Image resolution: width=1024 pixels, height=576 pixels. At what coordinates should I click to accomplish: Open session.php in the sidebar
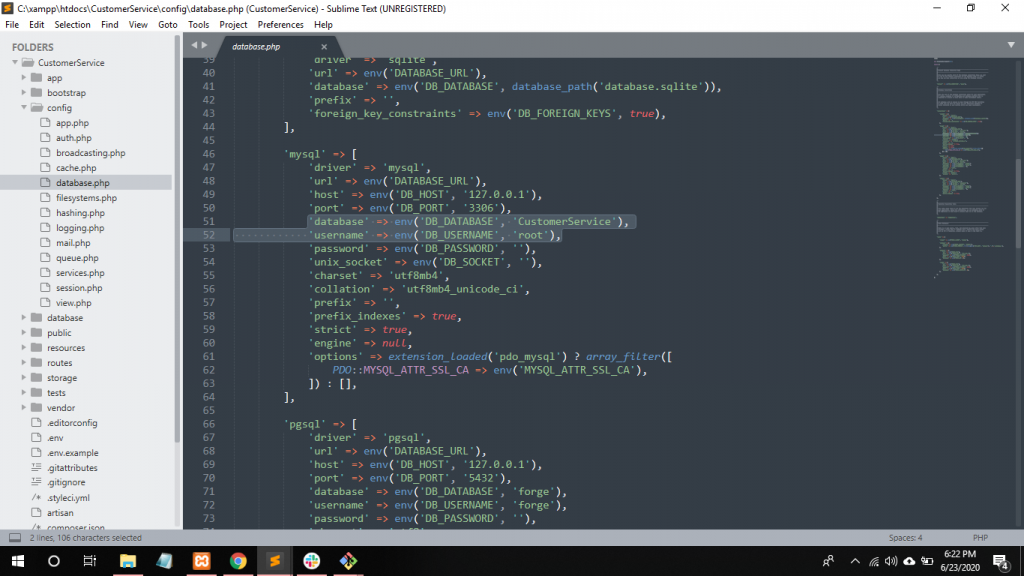(x=79, y=288)
